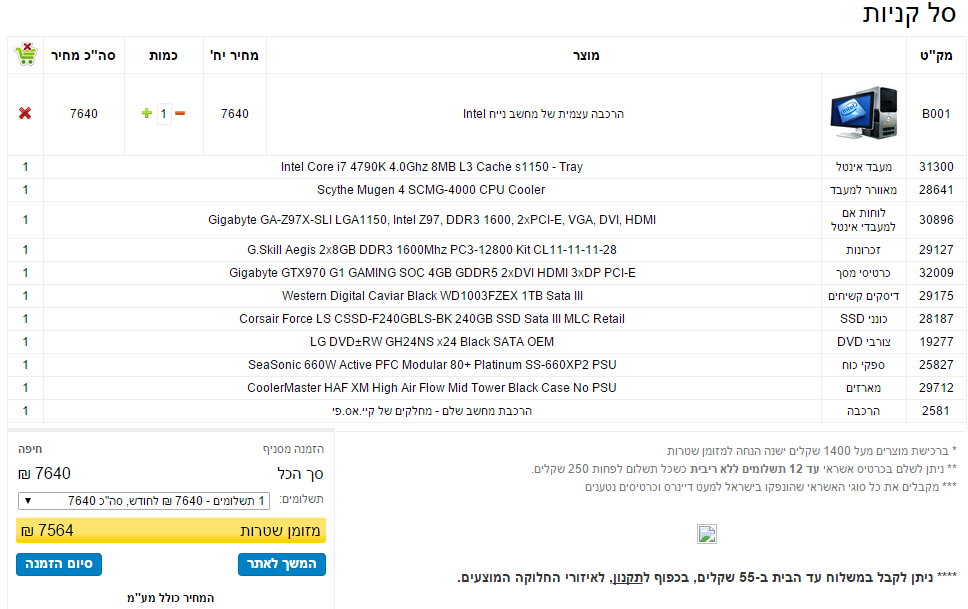Click SKU number 28641
This screenshot has height=609, width=968.
(x=936, y=190)
